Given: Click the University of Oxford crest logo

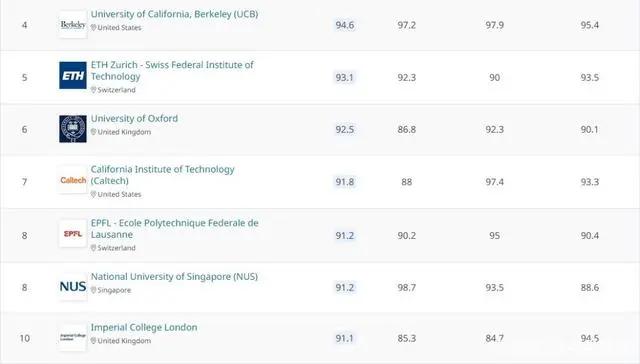Looking at the screenshot, I should [x=73, y=129].
